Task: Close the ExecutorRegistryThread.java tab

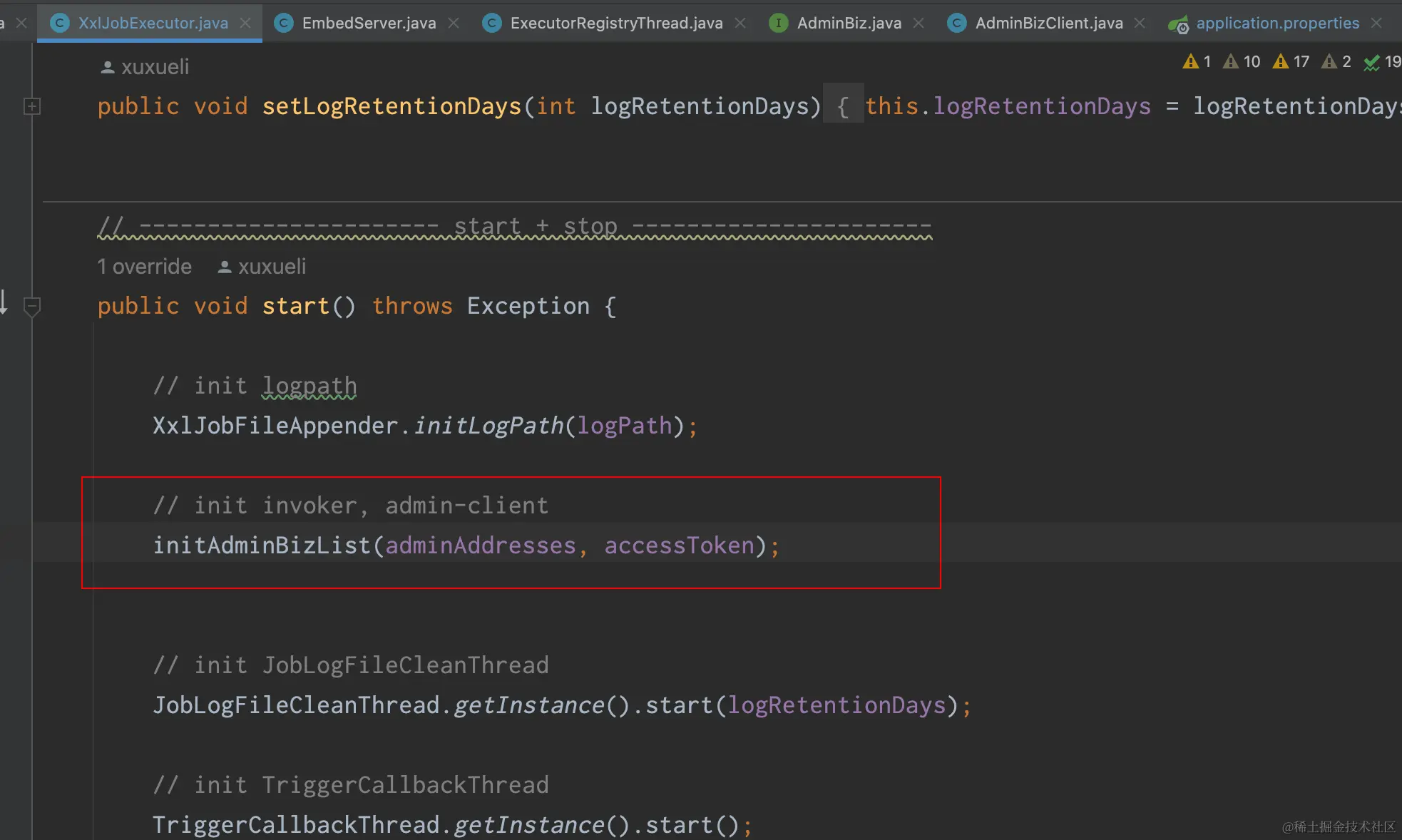Action: [x=740, y=23]
